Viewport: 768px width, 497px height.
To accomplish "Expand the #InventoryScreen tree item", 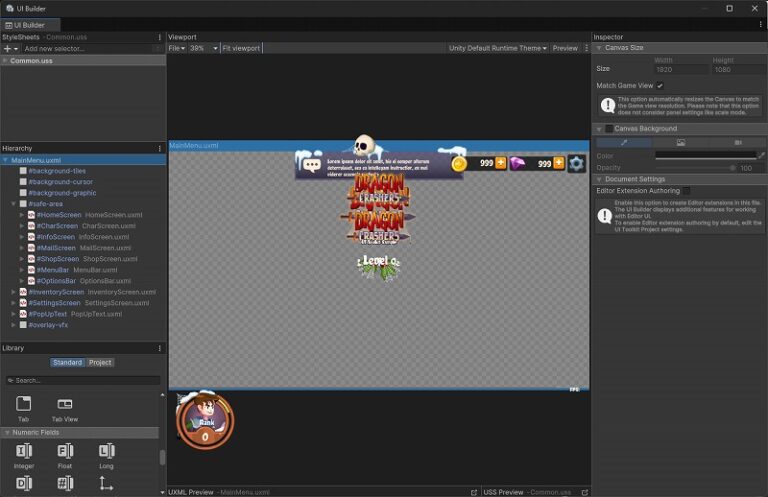I will (14, 292).
